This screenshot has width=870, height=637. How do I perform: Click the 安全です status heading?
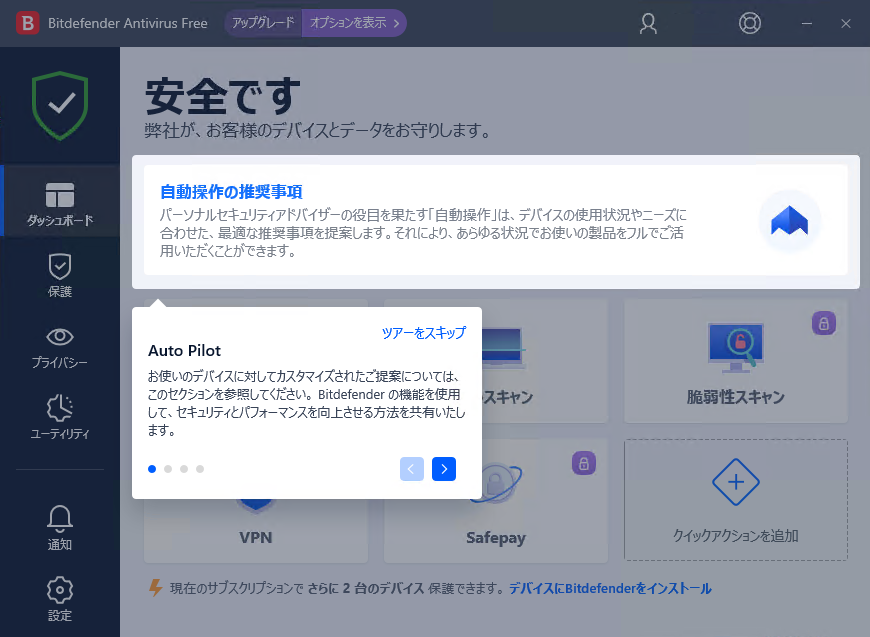click(223, 96)
